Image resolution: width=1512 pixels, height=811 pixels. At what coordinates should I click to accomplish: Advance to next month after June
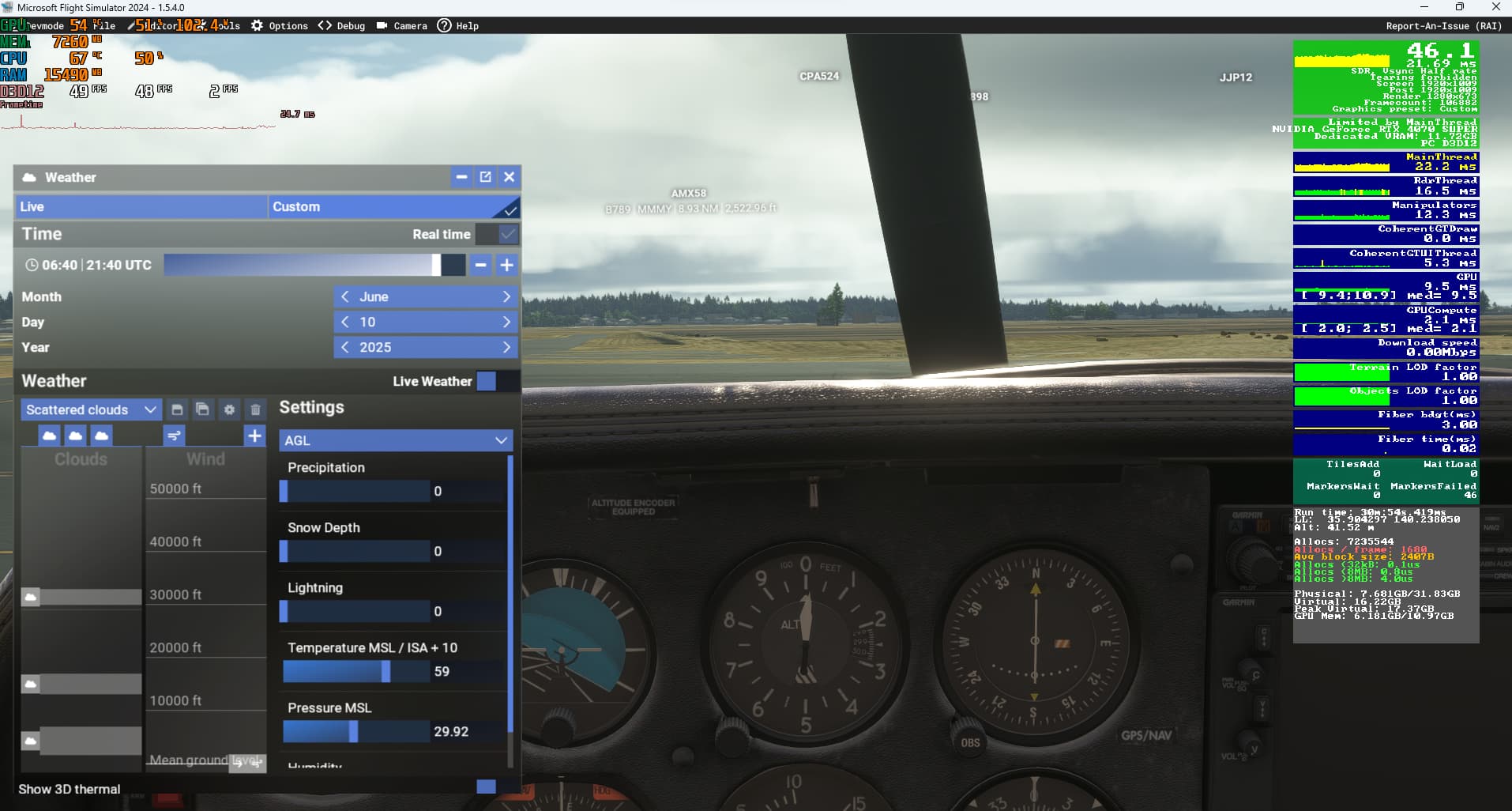(506, 296)
